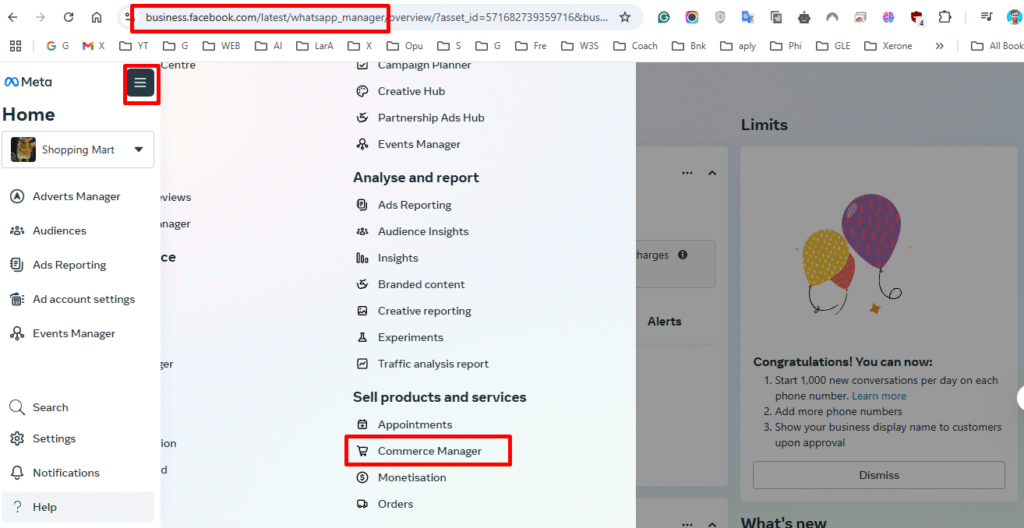This screenshot has height=528, width=1024.
Task: Click the Grammarly extension icon
Action: (664, 18)
